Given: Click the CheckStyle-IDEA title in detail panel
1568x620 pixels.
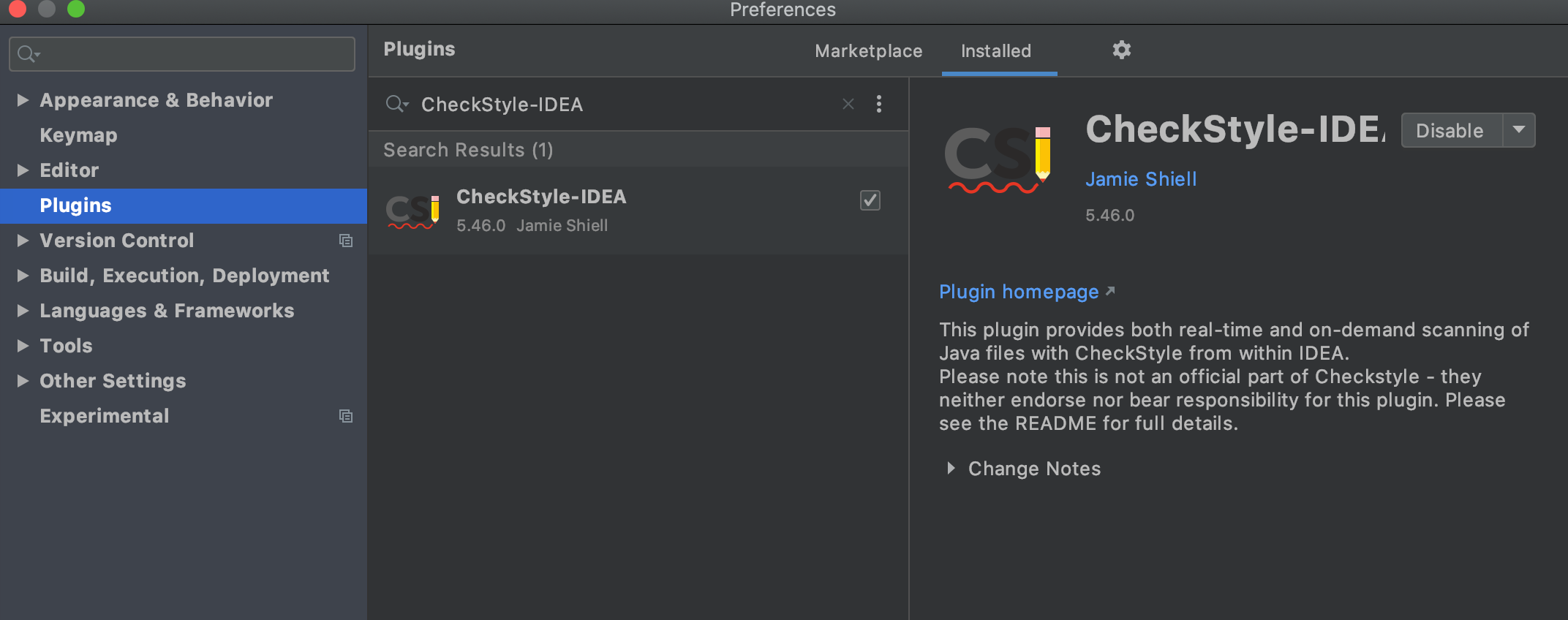Looking at the screenshot, I should [1235, 129].
